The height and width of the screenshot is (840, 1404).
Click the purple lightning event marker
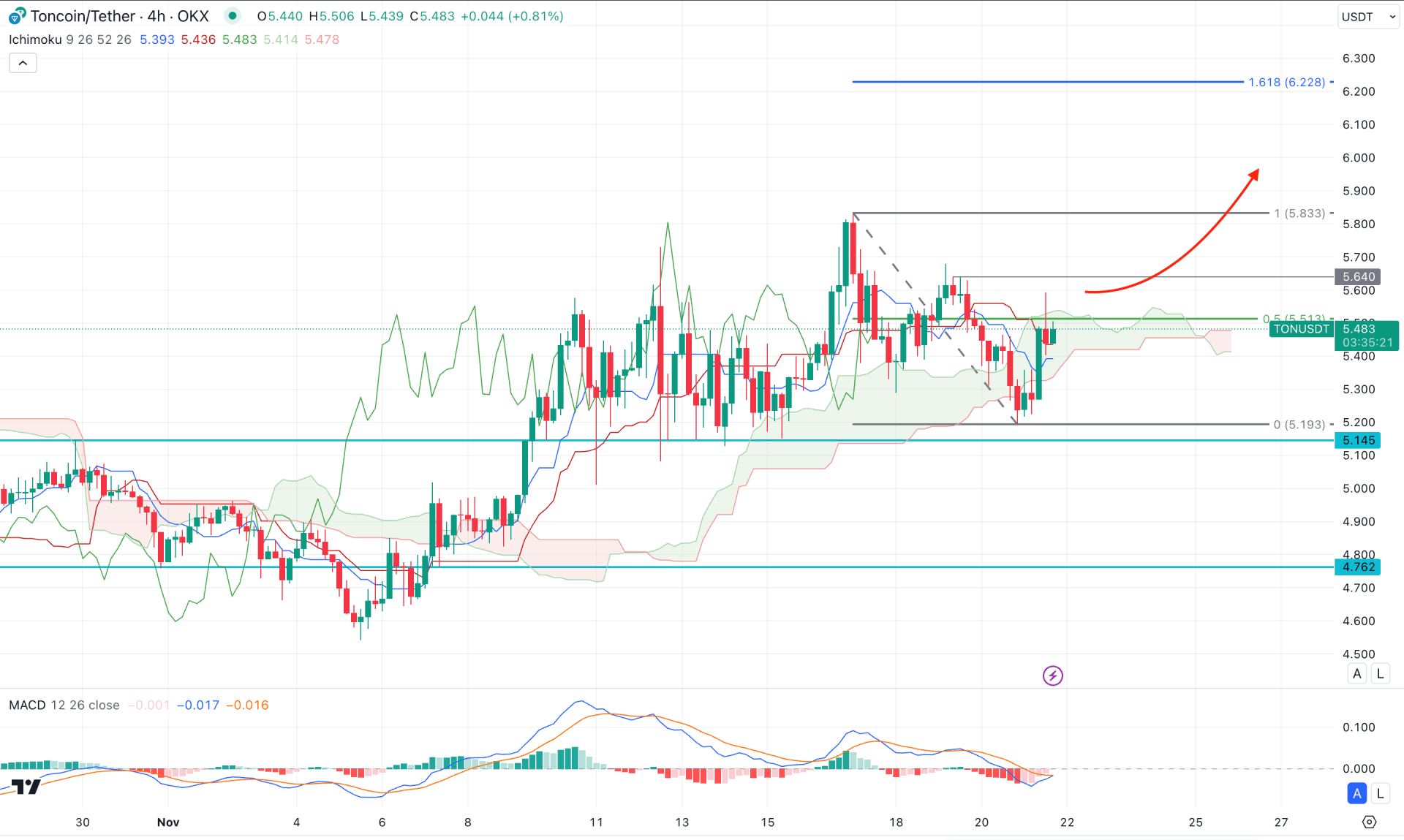[1052, 676]
